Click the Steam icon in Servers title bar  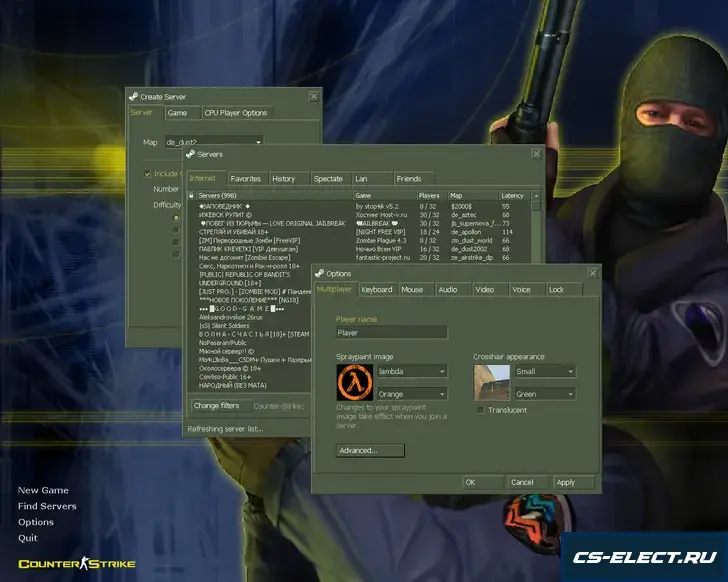pos(190,154)
